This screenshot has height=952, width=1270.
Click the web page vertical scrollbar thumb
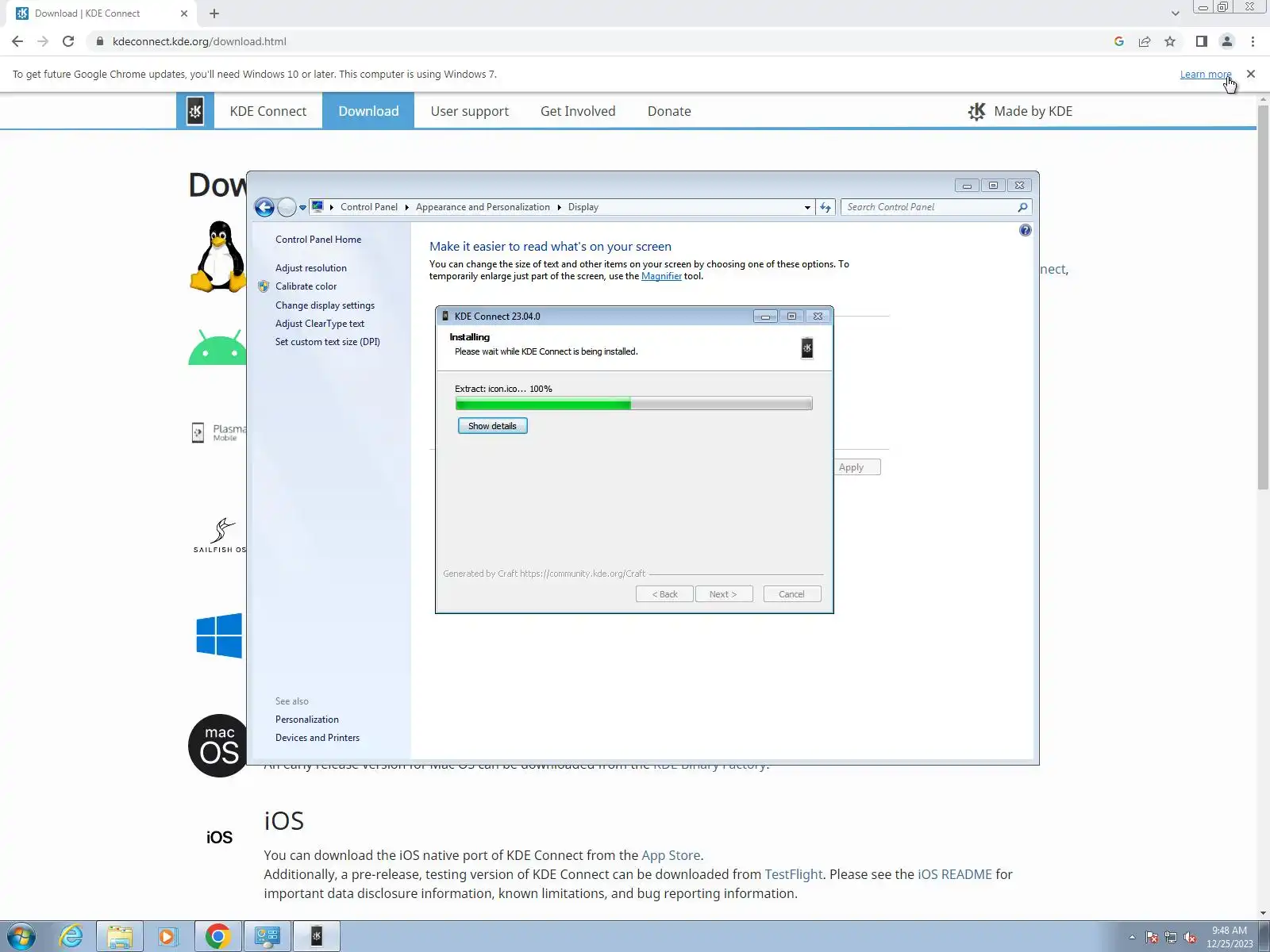pos(1263,297)
